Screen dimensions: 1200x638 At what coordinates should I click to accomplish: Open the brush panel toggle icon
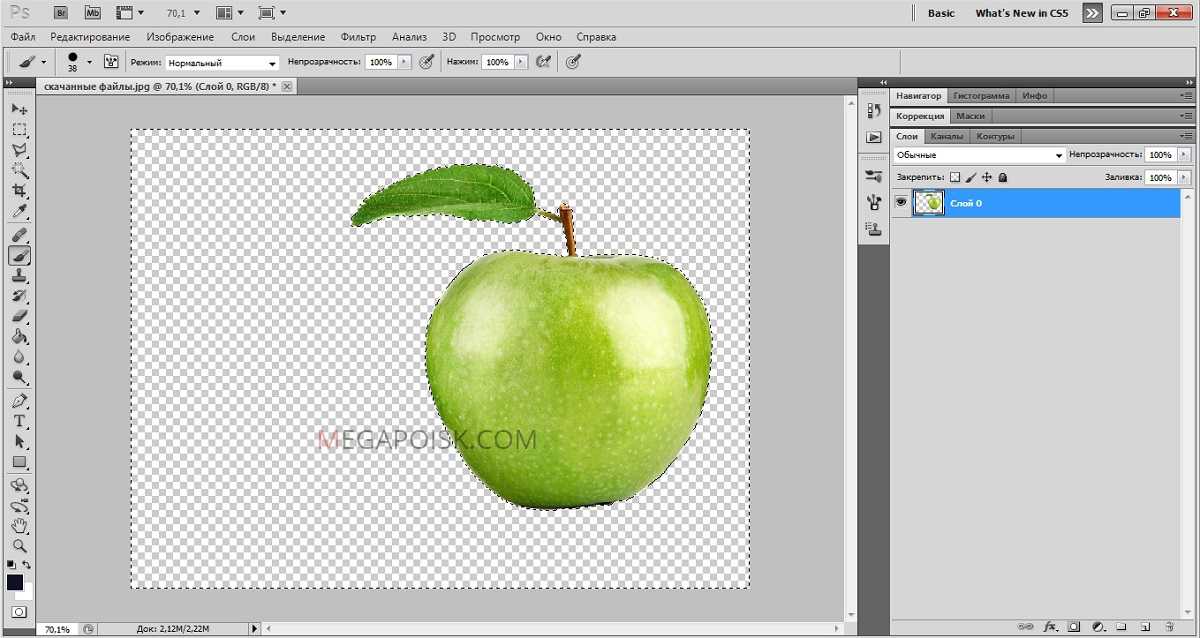coord(111,62)
